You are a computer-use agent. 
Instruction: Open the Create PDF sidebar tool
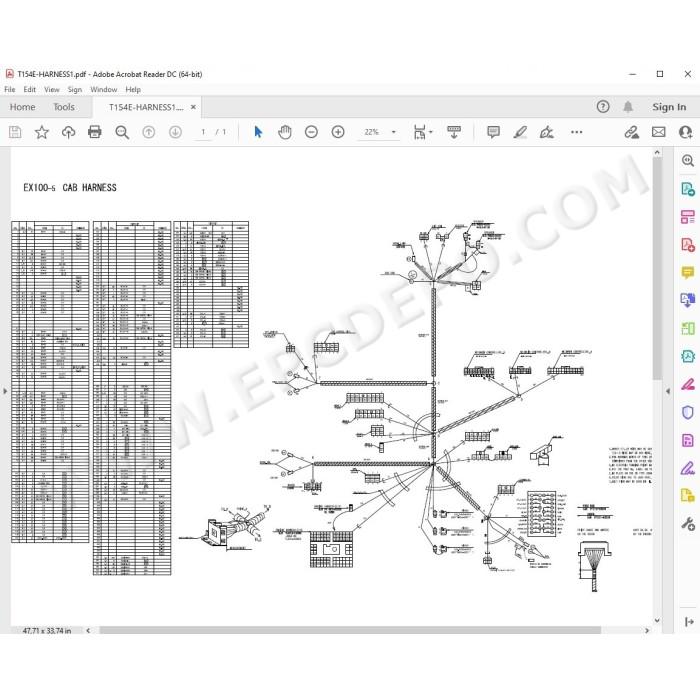point(688,245)
